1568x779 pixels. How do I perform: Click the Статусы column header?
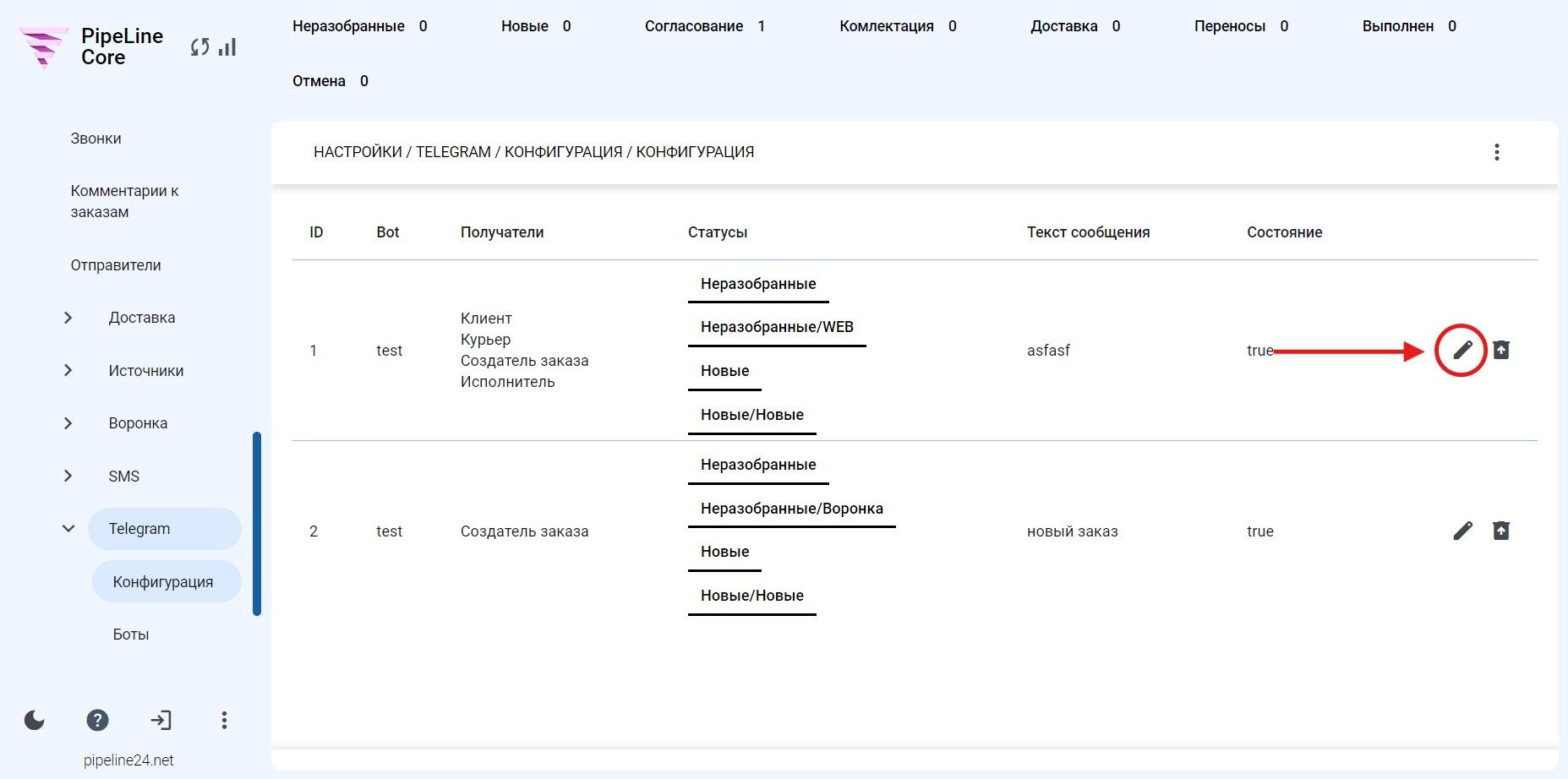[718, 232]
